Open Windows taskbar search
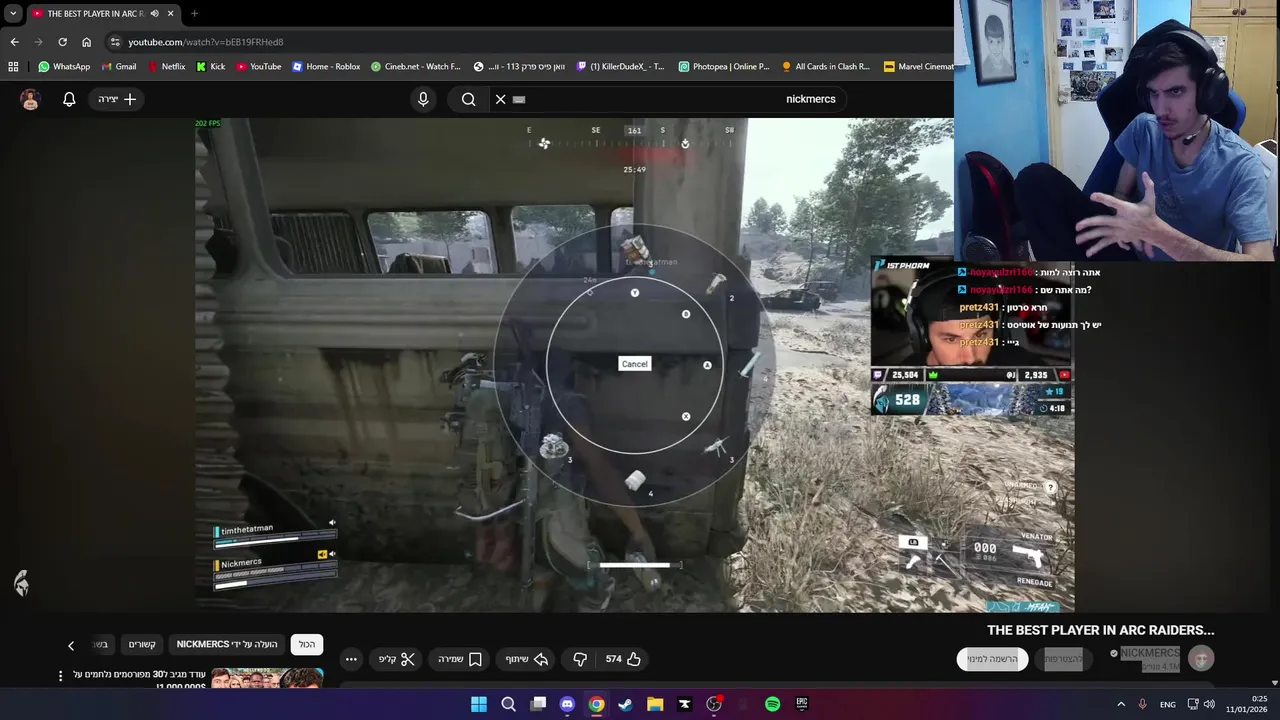 click(508, 704)
